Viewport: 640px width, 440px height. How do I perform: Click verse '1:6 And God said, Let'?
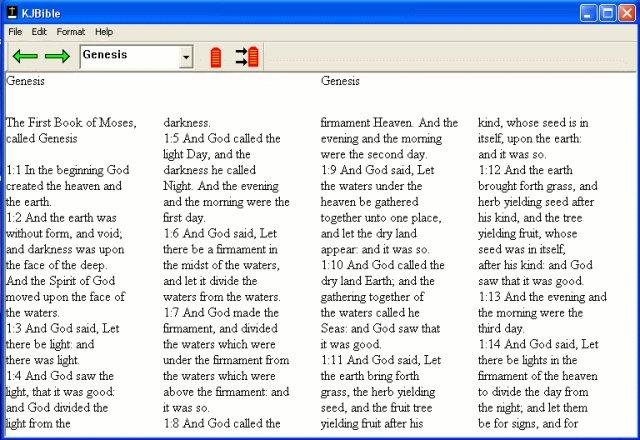click(220, 233)
